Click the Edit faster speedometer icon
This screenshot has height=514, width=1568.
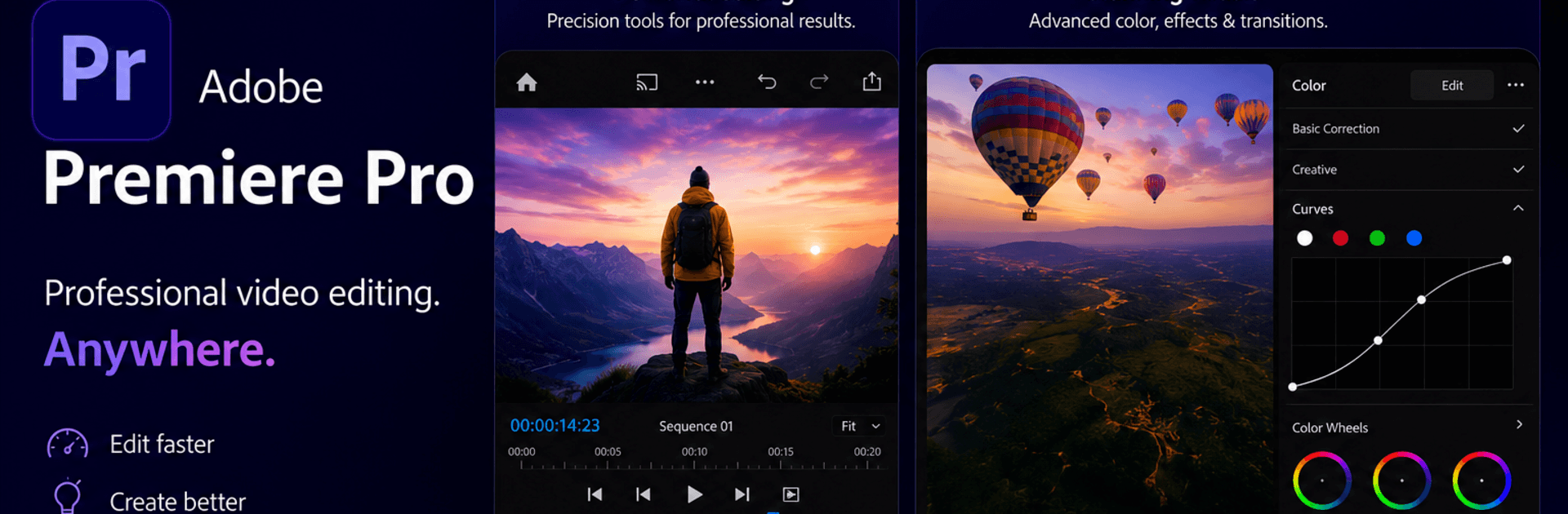[x=67, y=445]
